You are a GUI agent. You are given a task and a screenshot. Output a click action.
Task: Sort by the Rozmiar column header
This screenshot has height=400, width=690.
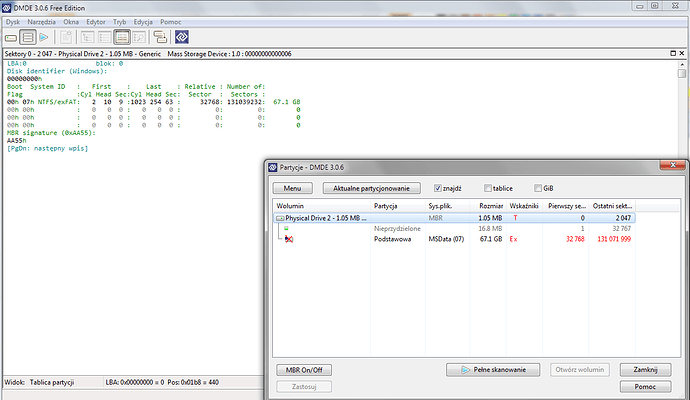pos(487,206)
